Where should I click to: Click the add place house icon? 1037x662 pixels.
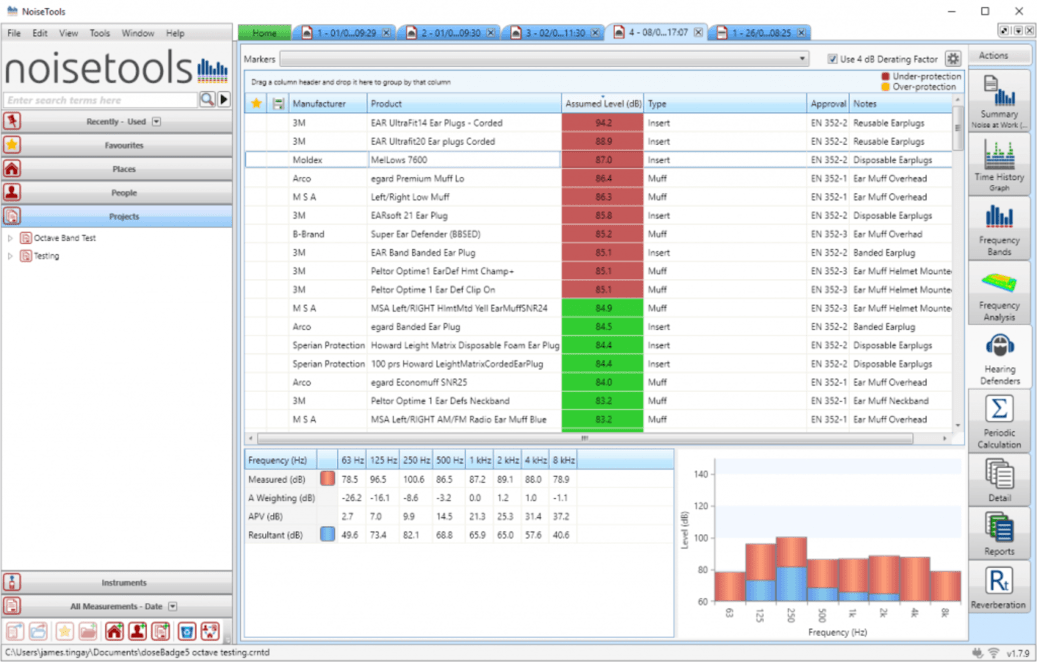tap(114, 632)
